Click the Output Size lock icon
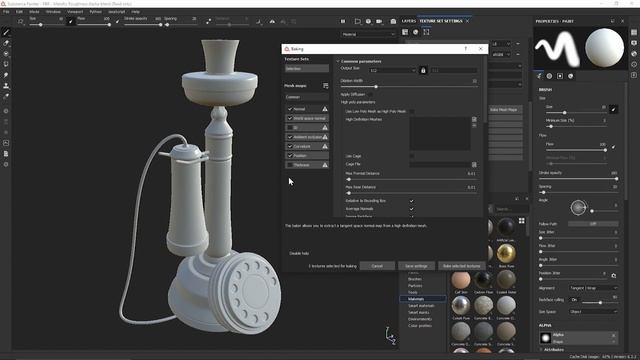 click(423, 71)
